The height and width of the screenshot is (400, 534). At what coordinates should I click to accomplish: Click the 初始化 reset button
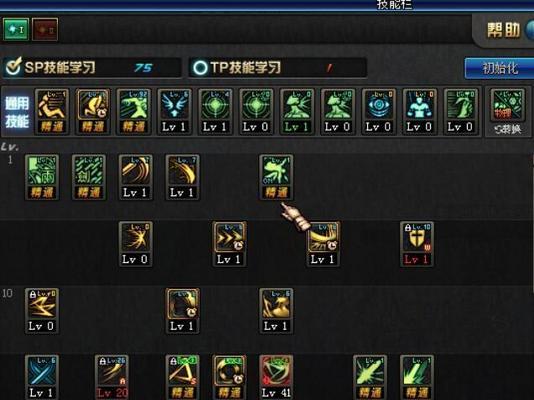coord(499,68)
